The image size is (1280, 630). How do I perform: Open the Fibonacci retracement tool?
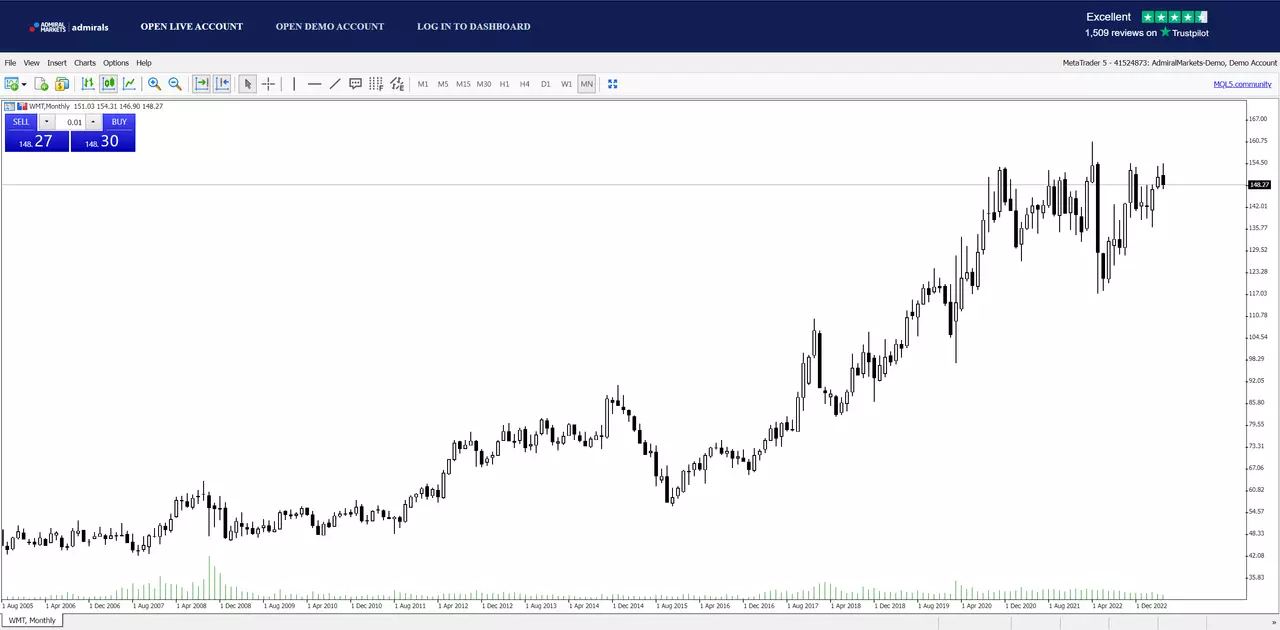click(x=376, y=84)
